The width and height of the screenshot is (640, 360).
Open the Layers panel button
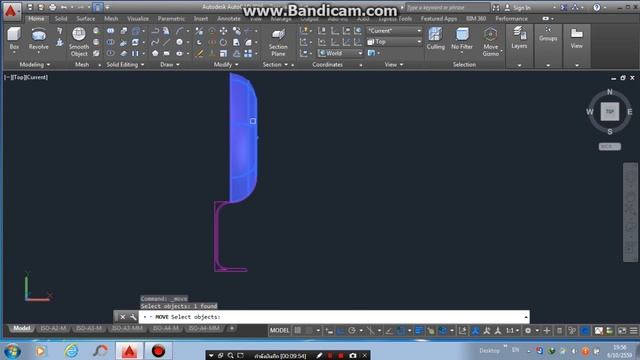pyautogui.click(x=519, y=38)
